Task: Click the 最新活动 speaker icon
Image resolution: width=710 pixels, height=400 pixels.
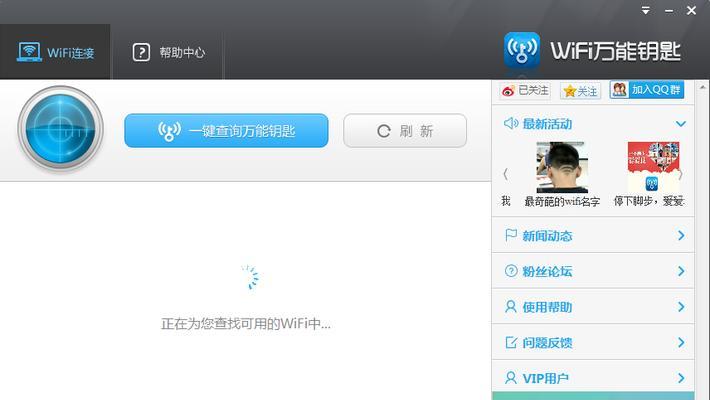Action: [x=511, y=123]
